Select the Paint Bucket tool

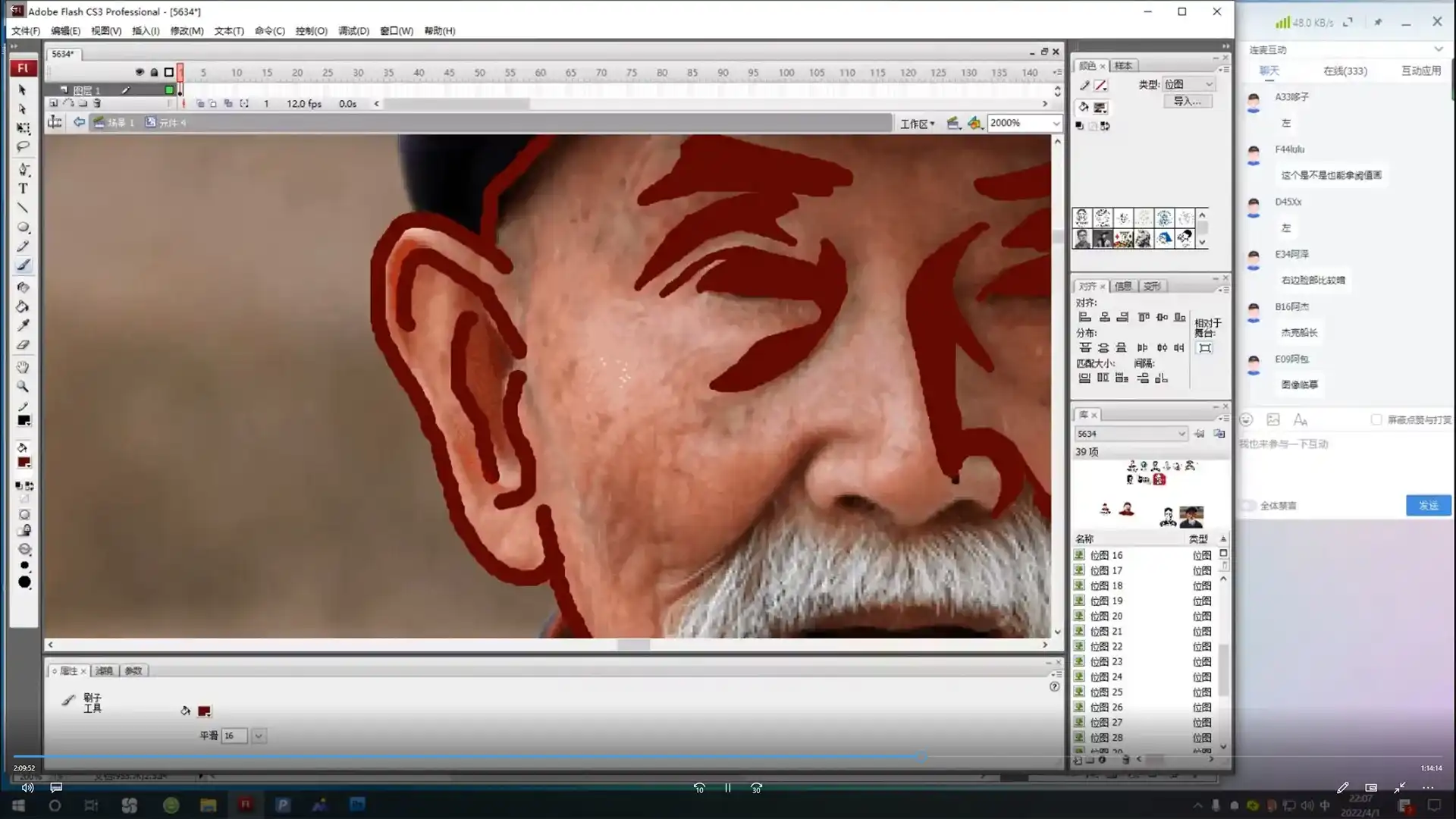point(23,307)
